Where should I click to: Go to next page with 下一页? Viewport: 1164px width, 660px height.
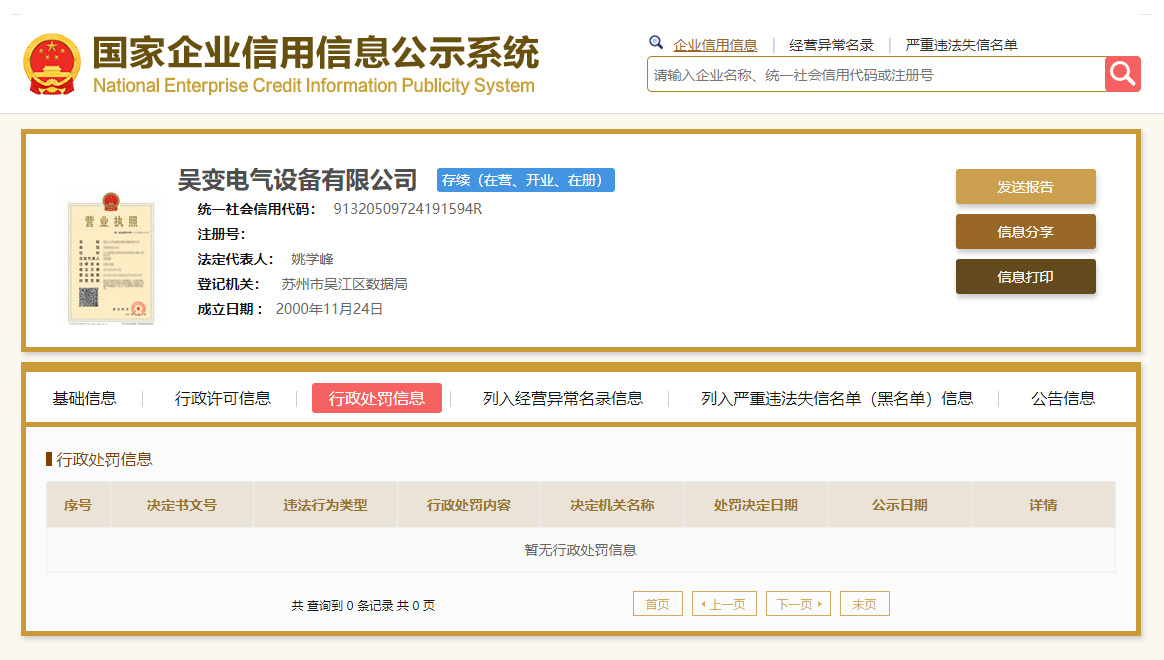point(798,604)
